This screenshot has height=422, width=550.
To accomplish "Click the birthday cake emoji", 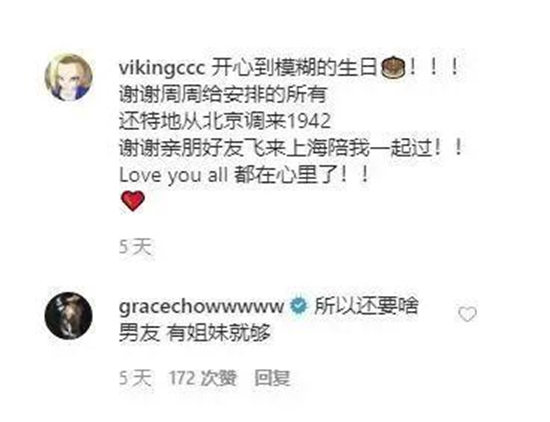I will [x=393, y=67].
